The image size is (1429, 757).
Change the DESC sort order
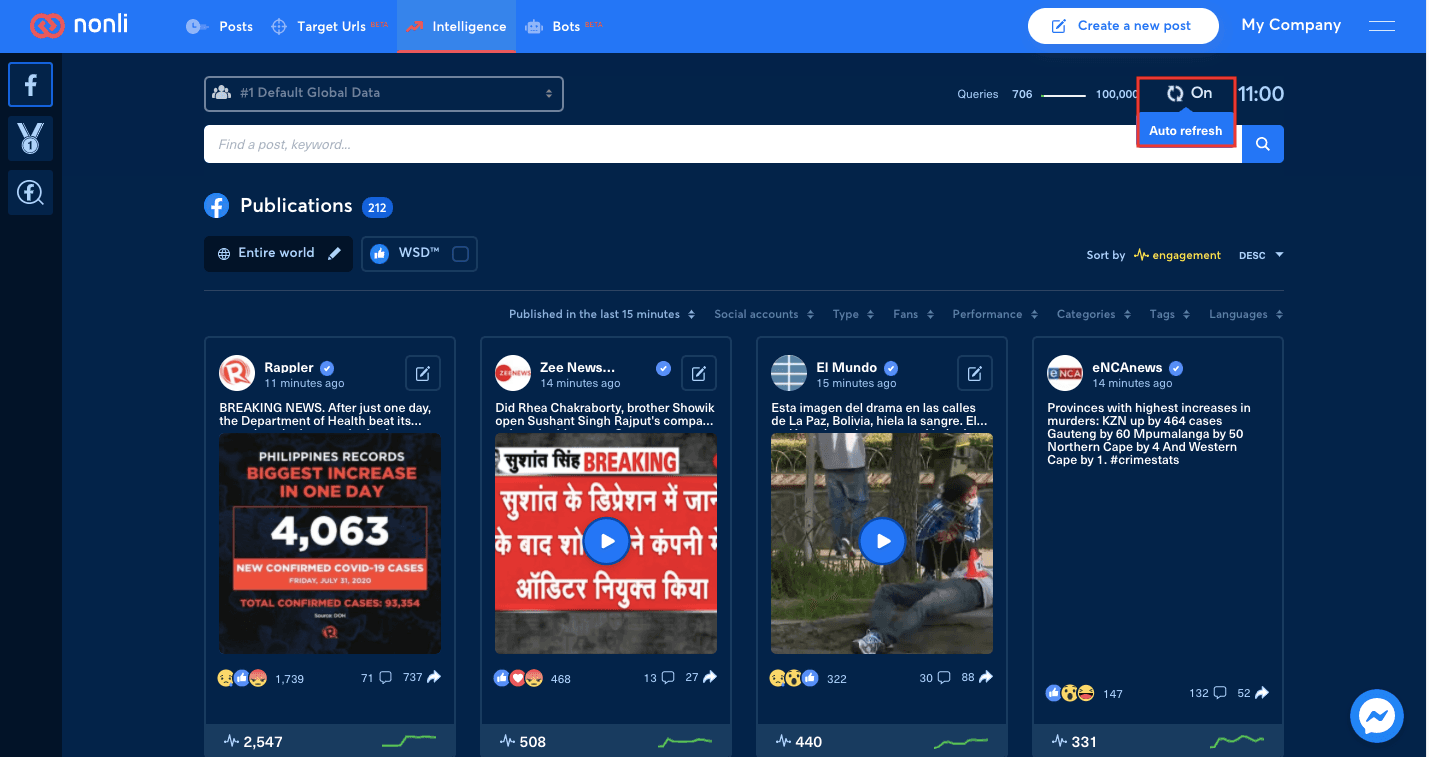[x=1261, y=255]
